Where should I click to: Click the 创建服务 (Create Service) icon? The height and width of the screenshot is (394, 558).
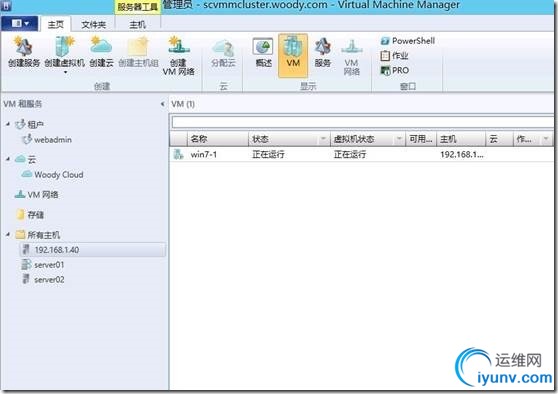coord(23,52)
